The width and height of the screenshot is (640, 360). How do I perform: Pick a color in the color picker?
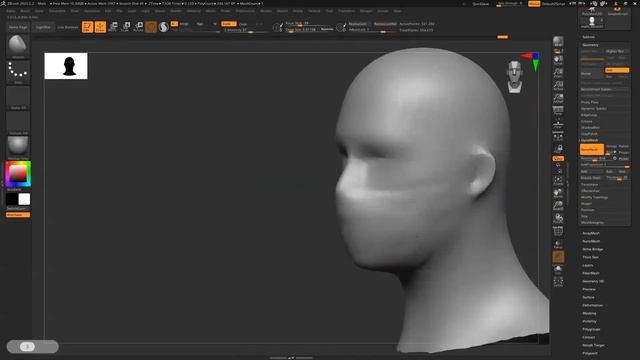point(18,174)
